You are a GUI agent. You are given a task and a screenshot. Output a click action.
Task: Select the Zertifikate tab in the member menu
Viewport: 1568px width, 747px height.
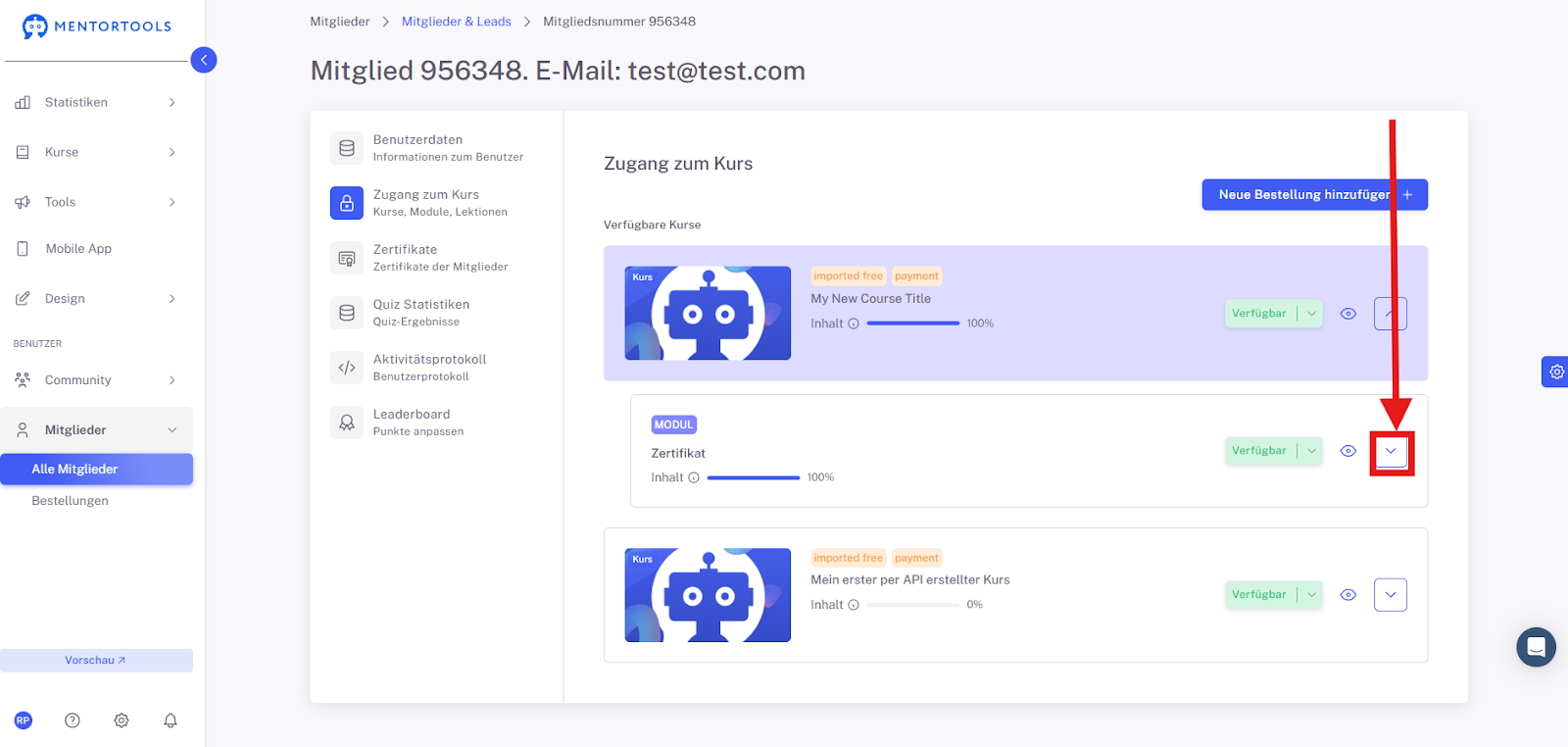[x=437, y=258]
